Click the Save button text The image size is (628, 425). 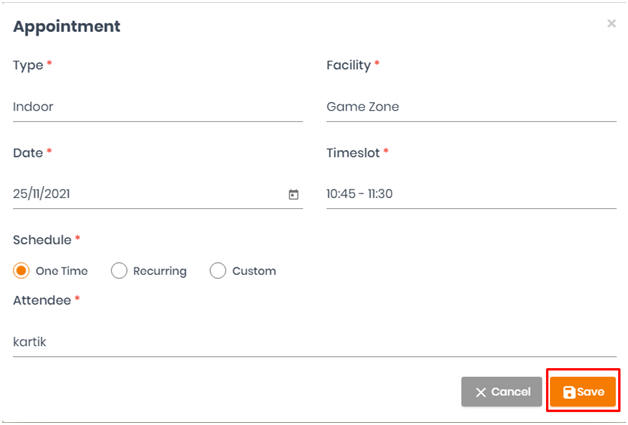click(591, 392)
